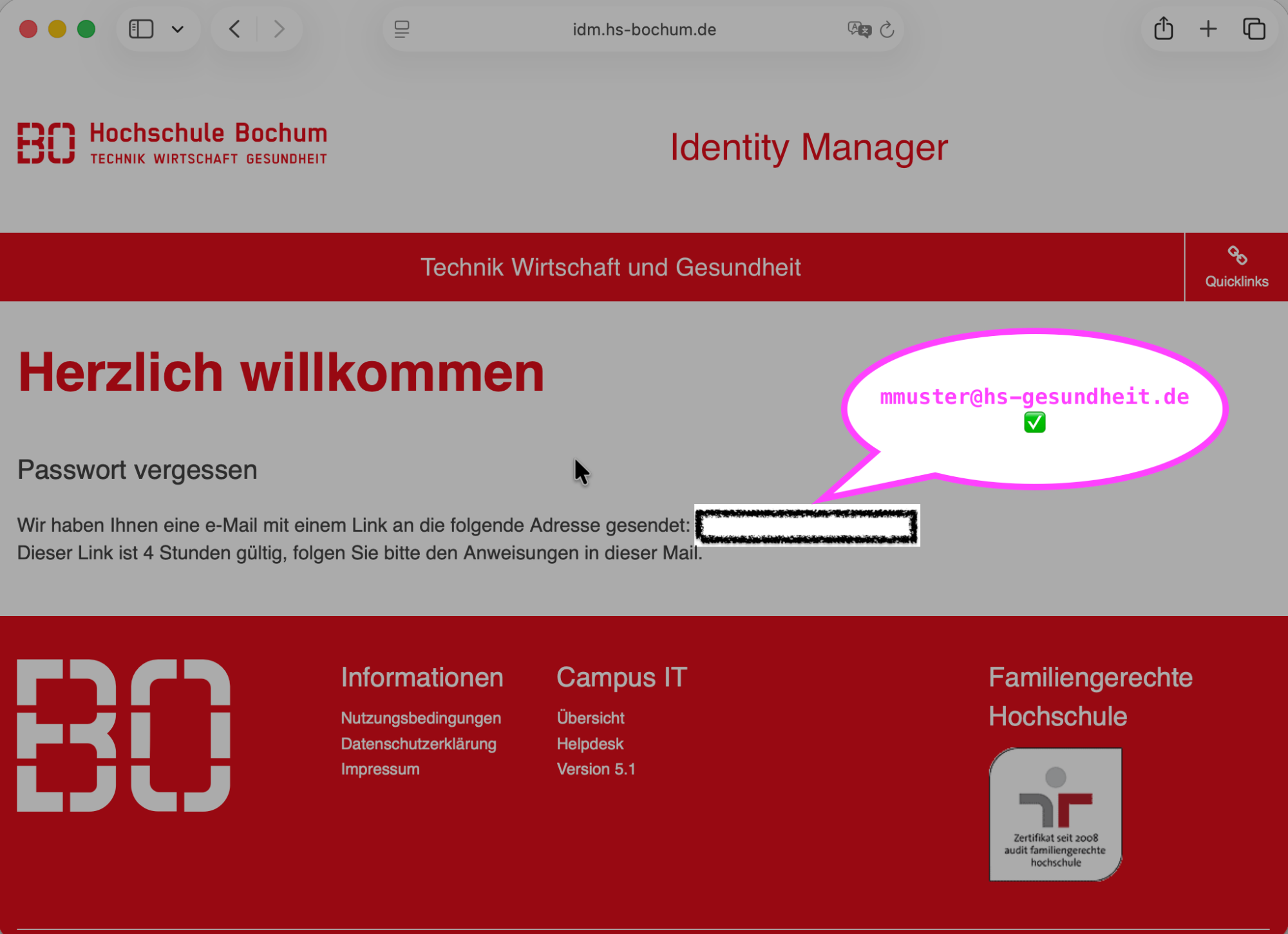Open a new tab with the plus icon
This screenshot has height=934, width=1288.
[x=1208, y=29]
